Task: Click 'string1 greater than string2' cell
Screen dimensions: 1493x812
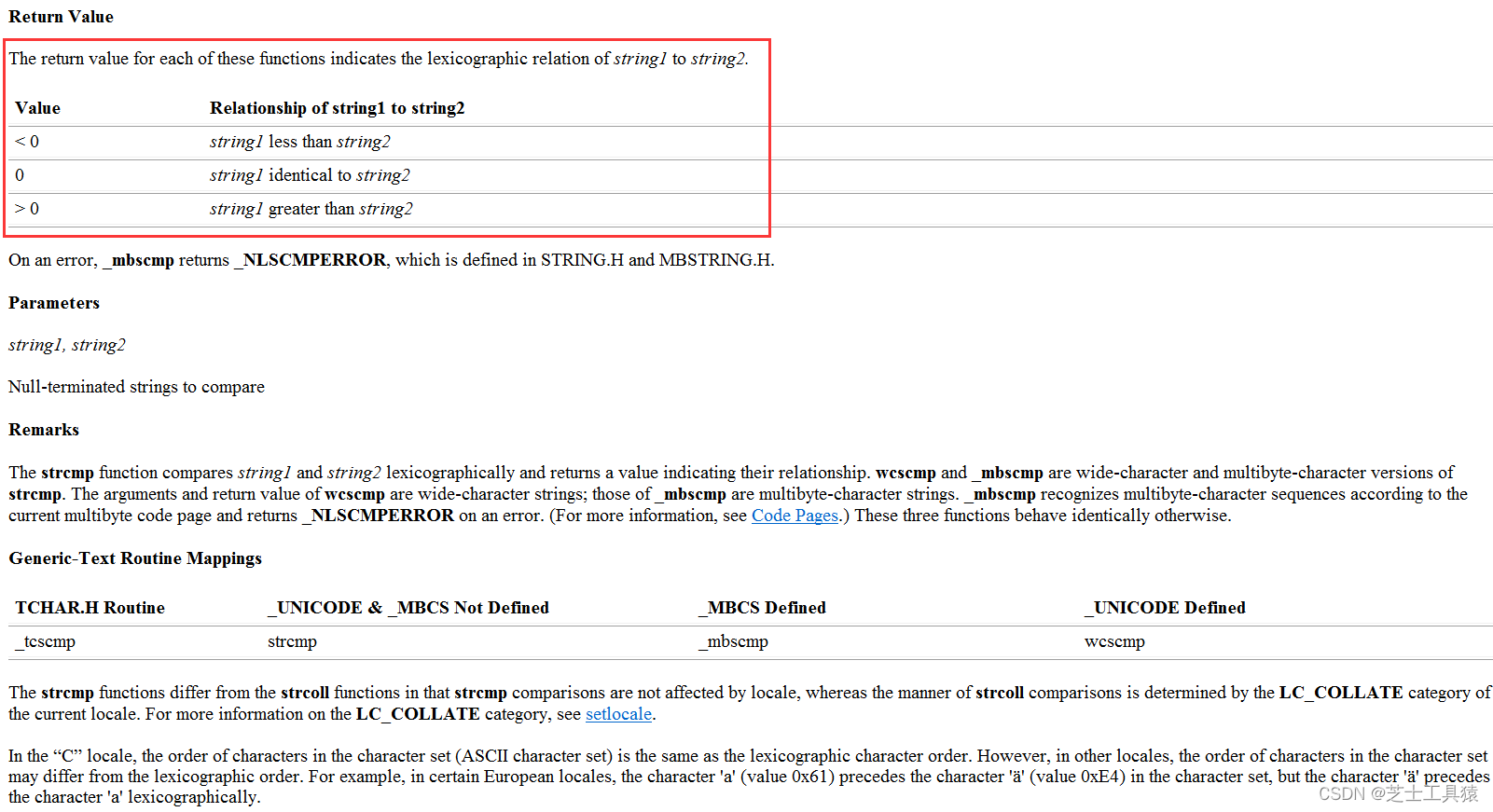Action: (311, 209)
